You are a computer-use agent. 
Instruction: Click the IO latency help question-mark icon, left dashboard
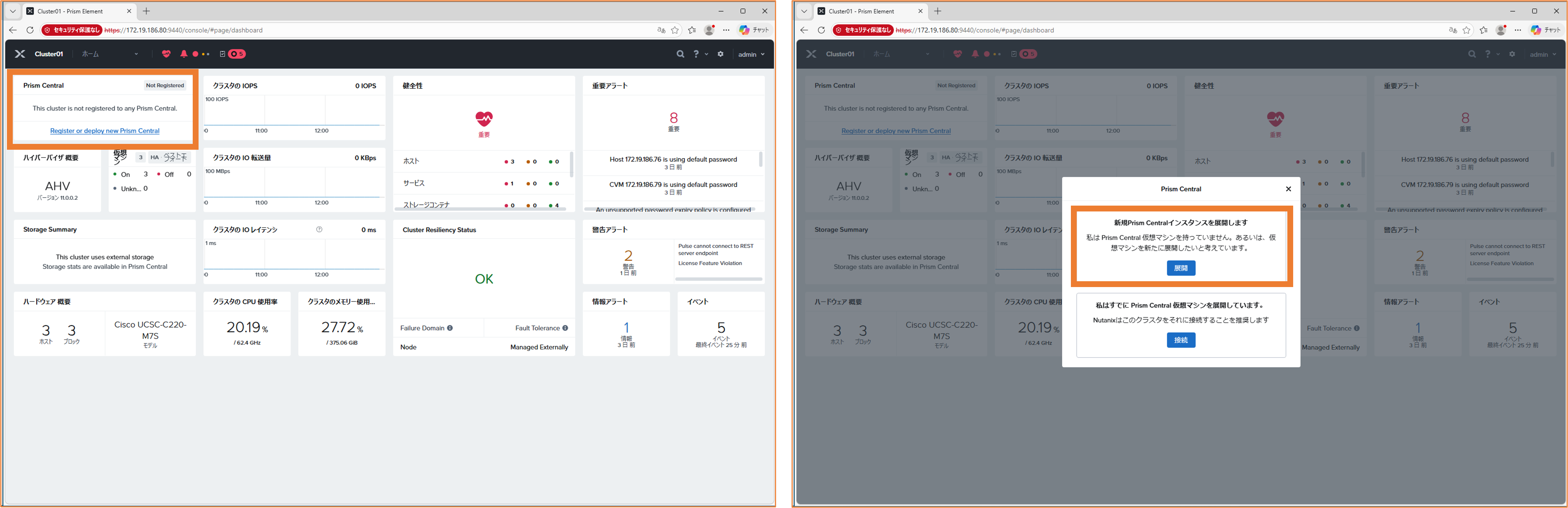320,230
